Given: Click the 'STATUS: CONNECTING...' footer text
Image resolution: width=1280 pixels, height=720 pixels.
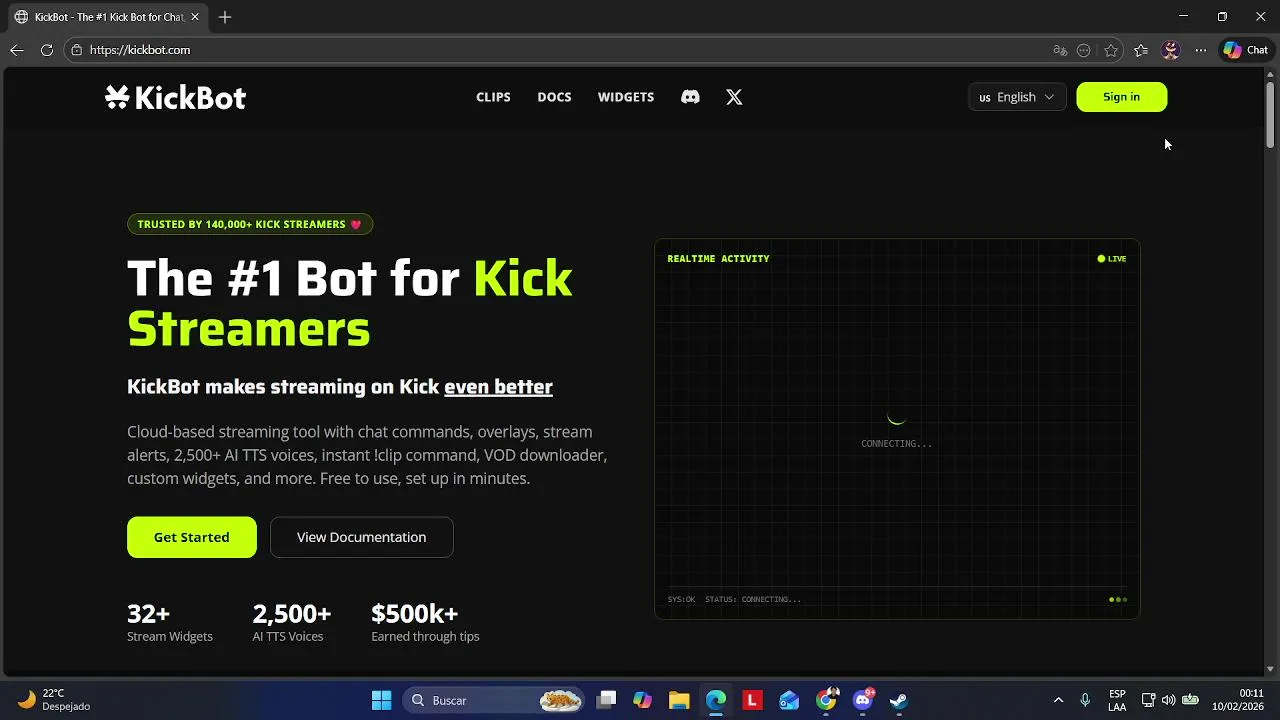Looking at the screenshot, I should coord(753,600).
